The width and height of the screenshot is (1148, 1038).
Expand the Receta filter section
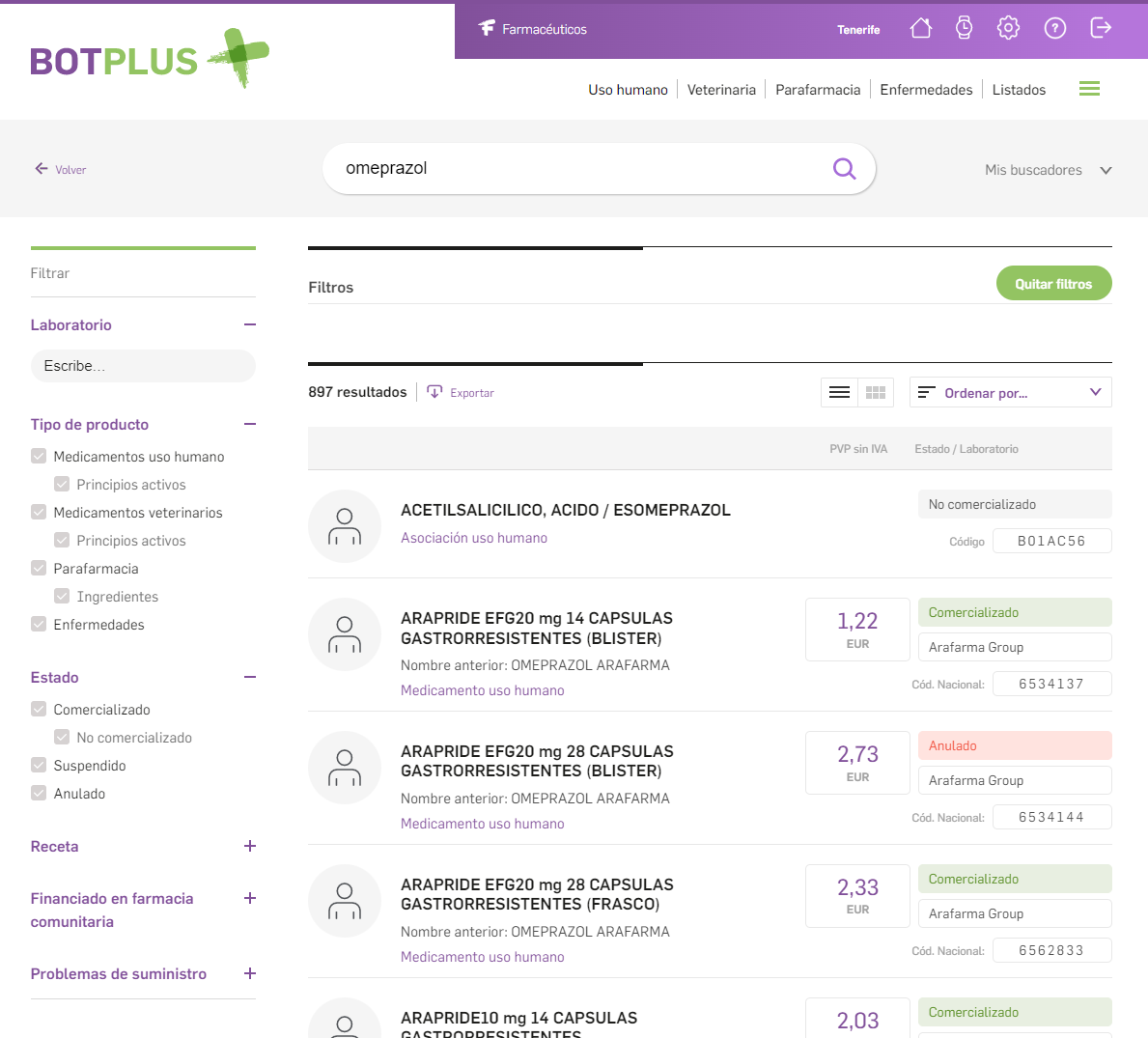click(x=249, y=847)
